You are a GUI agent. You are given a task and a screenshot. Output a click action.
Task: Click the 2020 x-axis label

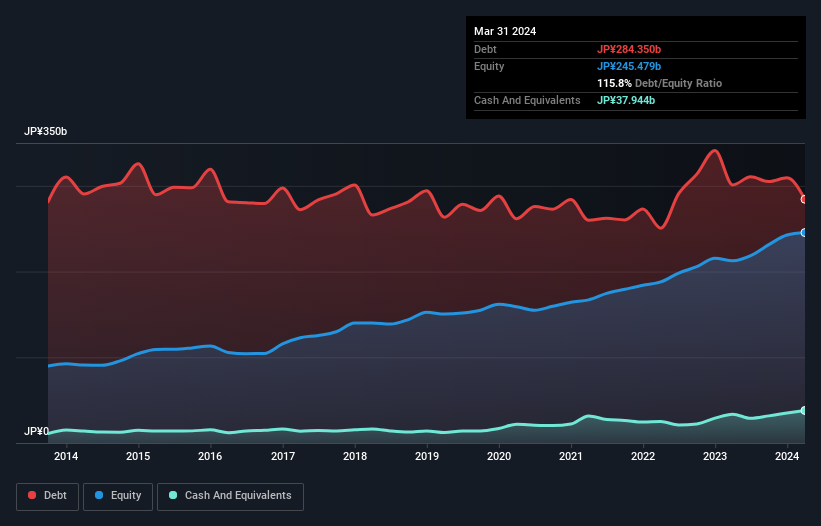pyautogui.click(x=499, y=456)
